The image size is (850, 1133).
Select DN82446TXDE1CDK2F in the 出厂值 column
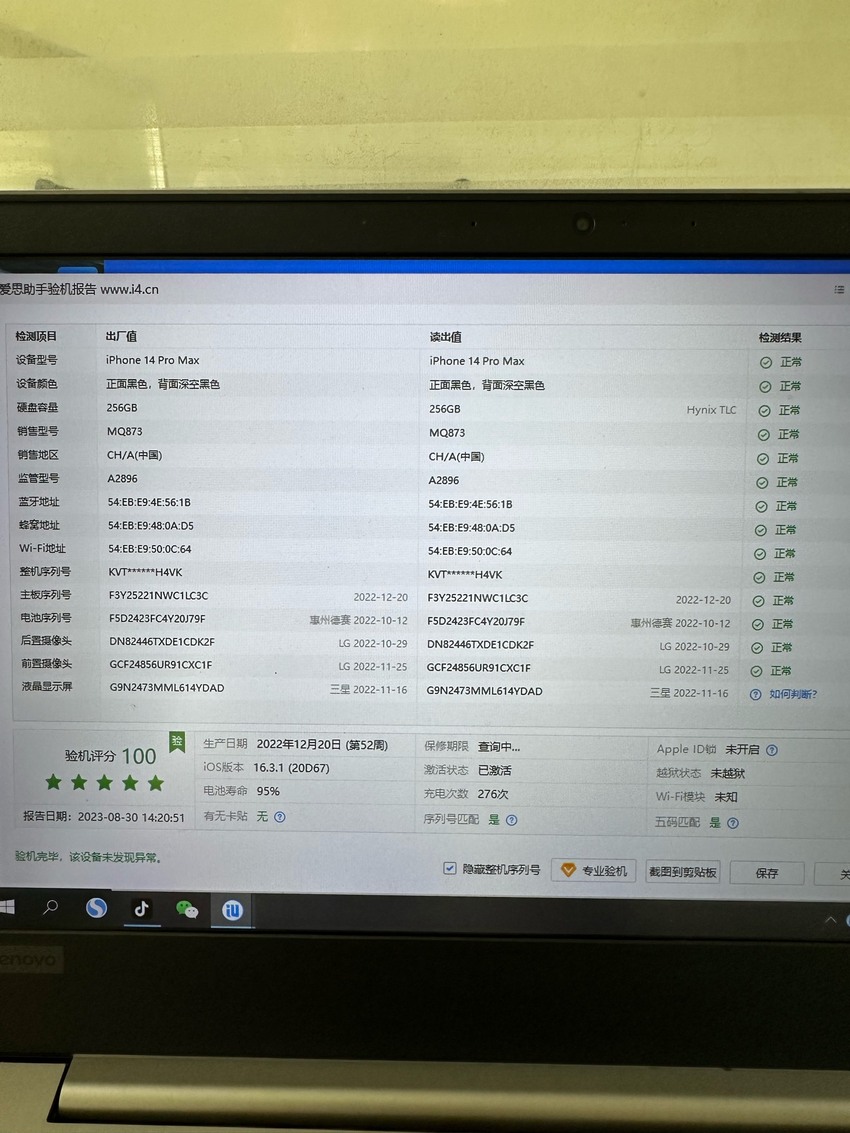pos(162,642)
